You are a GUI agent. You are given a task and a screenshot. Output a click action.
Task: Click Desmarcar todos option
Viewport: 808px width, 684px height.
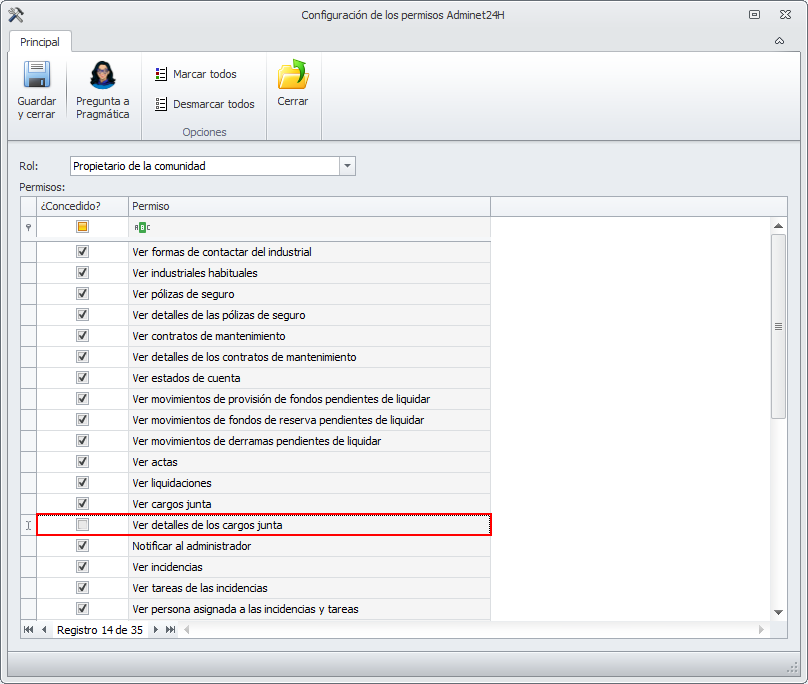tap(205, 104)
